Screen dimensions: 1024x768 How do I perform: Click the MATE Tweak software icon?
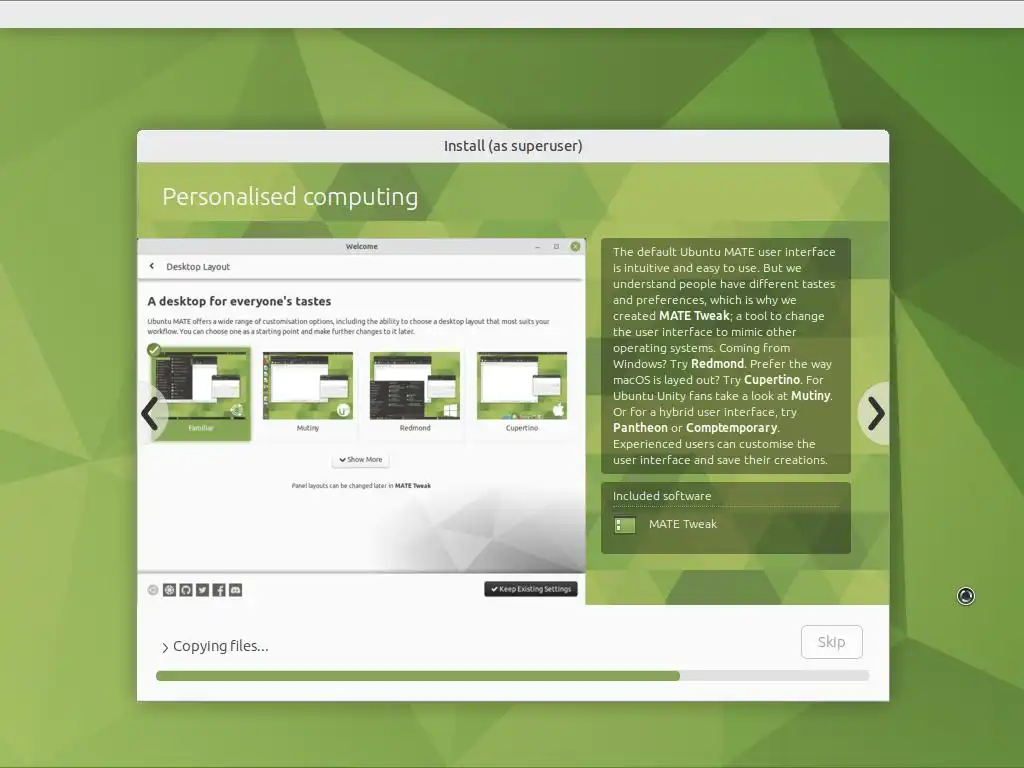[625, 524]
